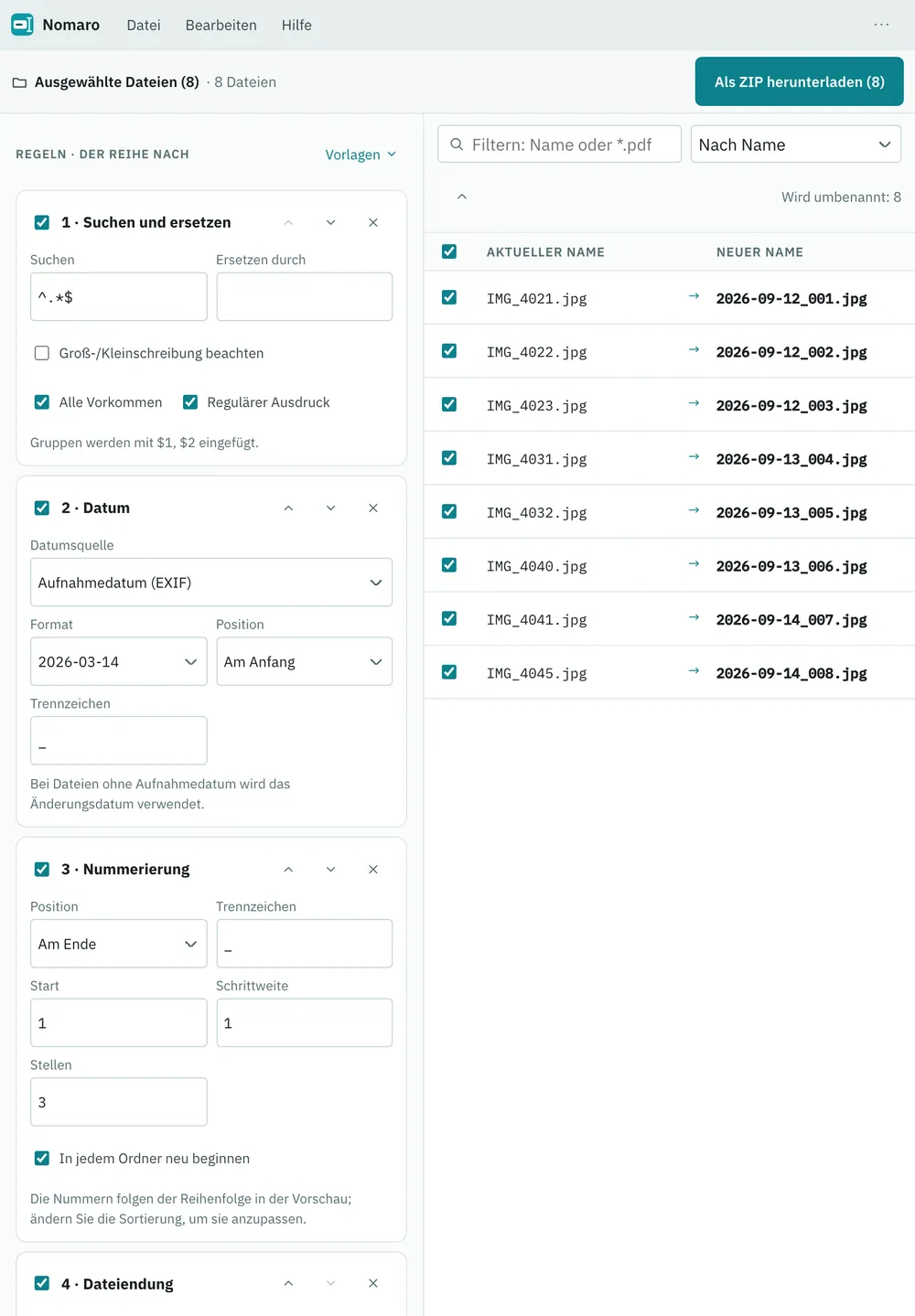The image size is (915, 1316).
Task: Open the three-dots overflow menu
Action: tap(881, 25)
